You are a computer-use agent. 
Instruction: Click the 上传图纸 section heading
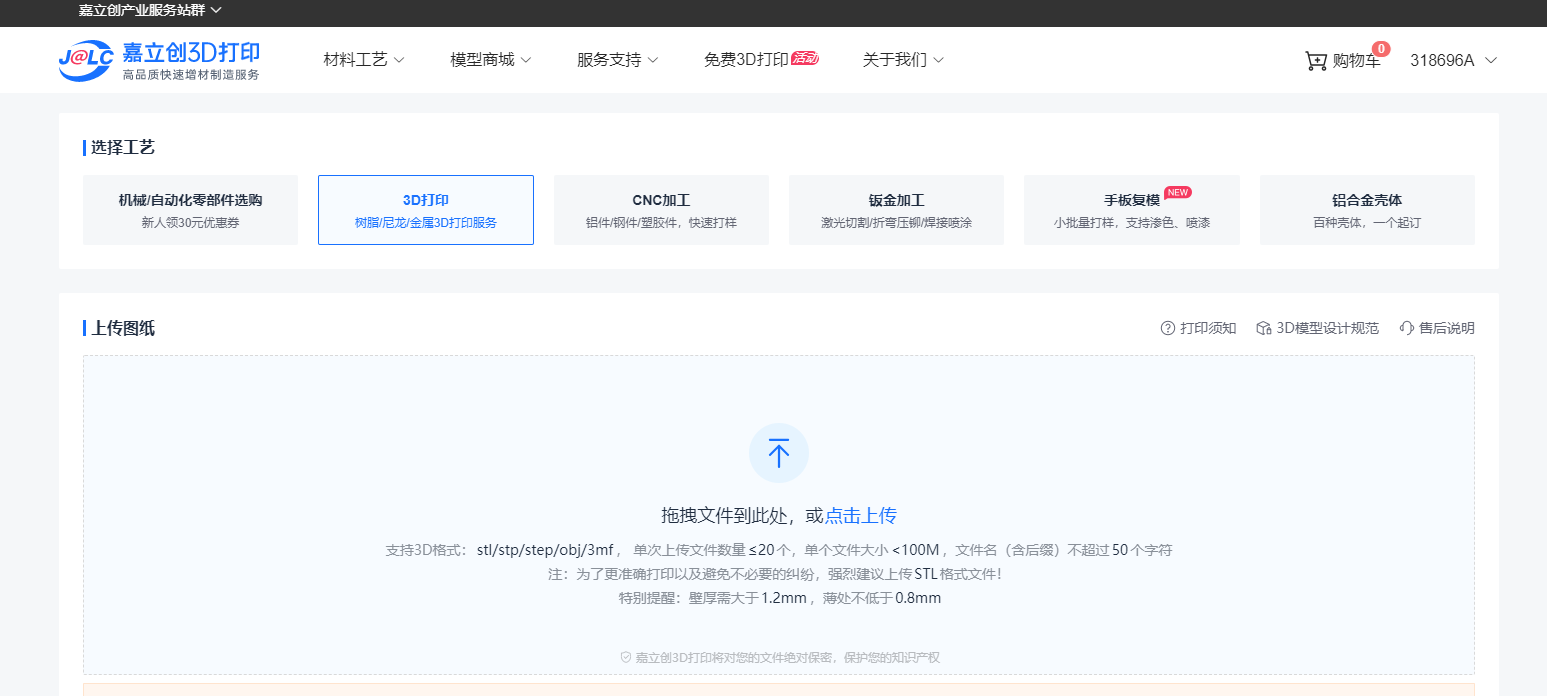123,328
